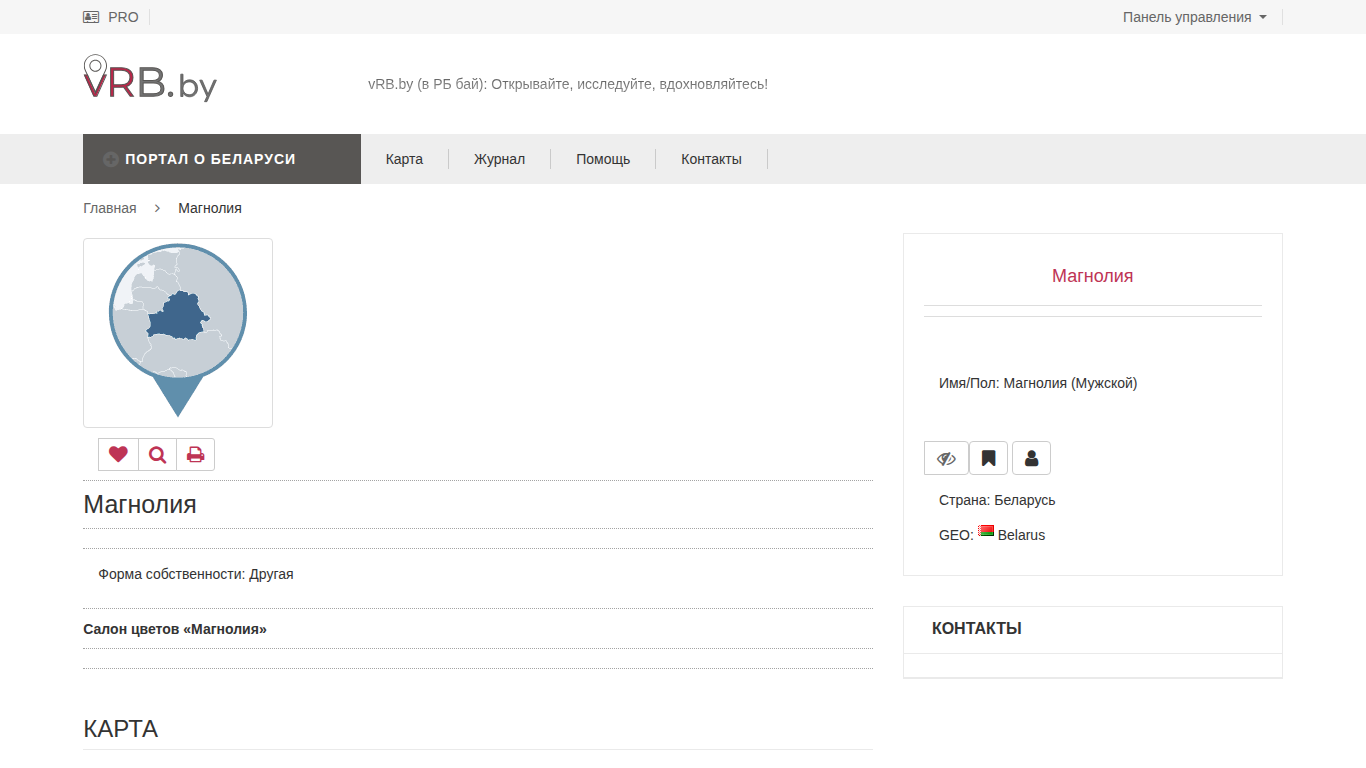This screenshot has width=1366, height=768.
Task: Click the Belarus flag icon
Action: point(986,532)
